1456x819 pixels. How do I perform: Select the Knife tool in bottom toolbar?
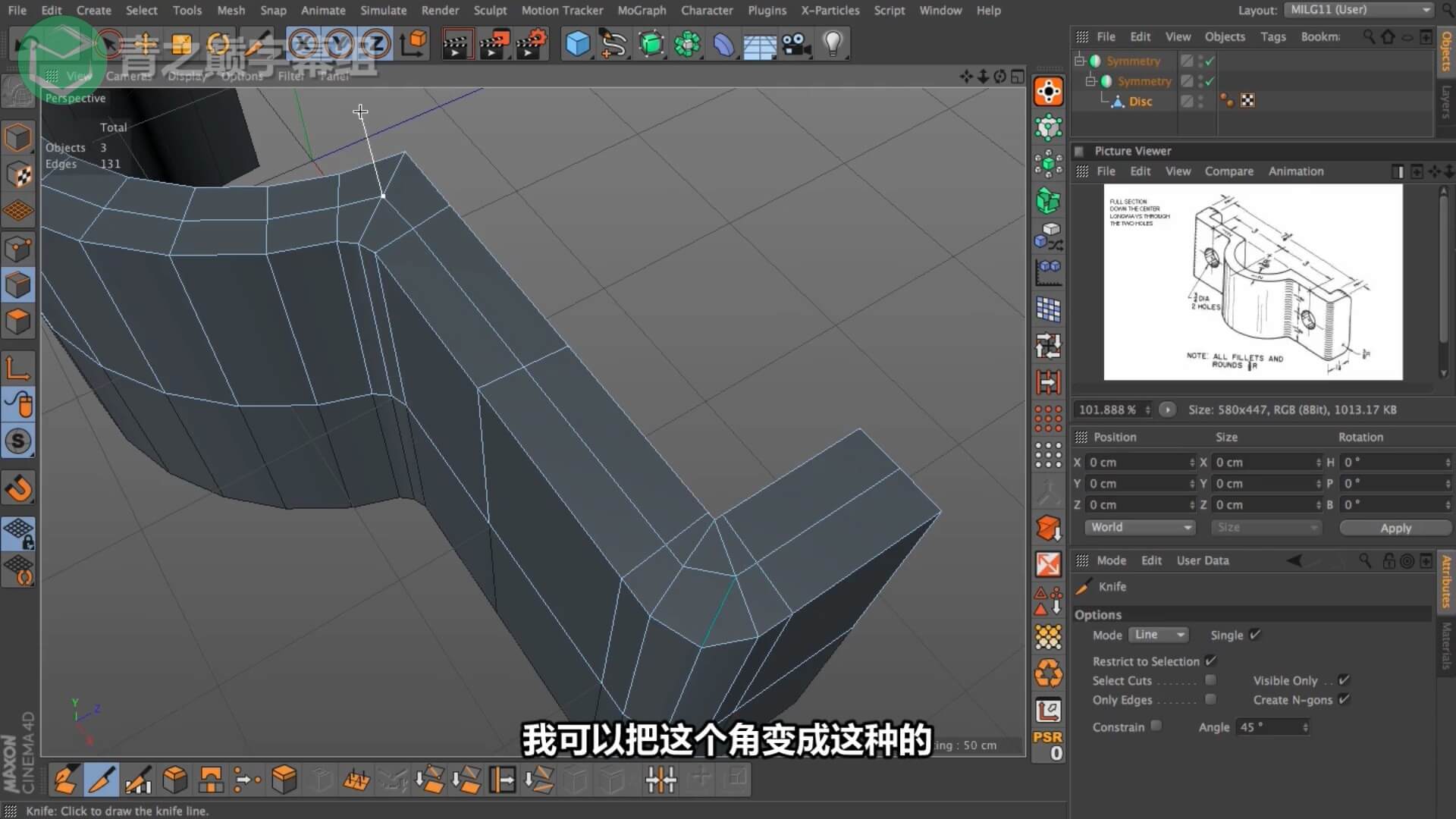click(101, 779)
